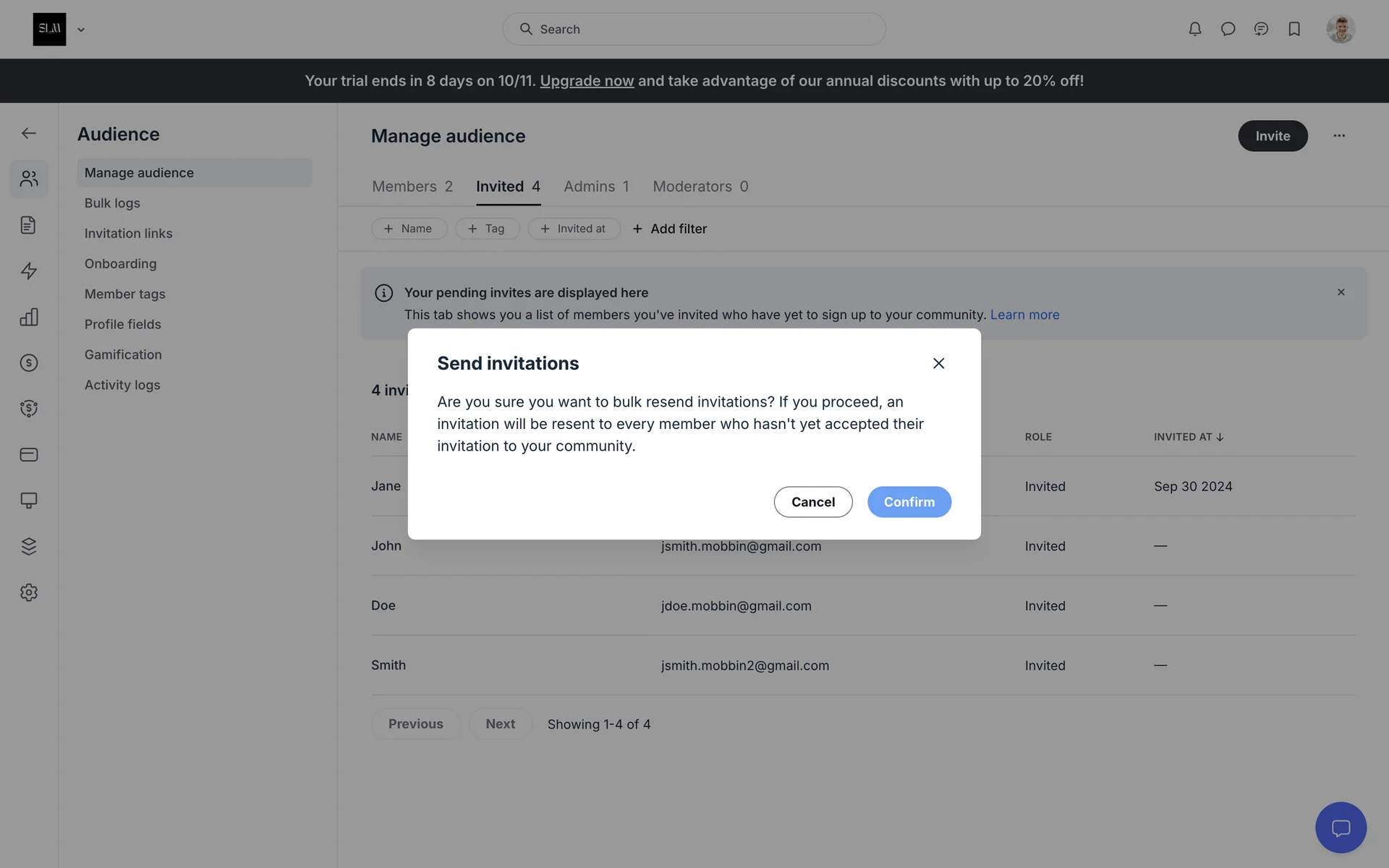Image resolution: width=1389 pixels, height=868 pixels.
Task: Sort by Invited At column header
Action: [x=1188, y=437]
